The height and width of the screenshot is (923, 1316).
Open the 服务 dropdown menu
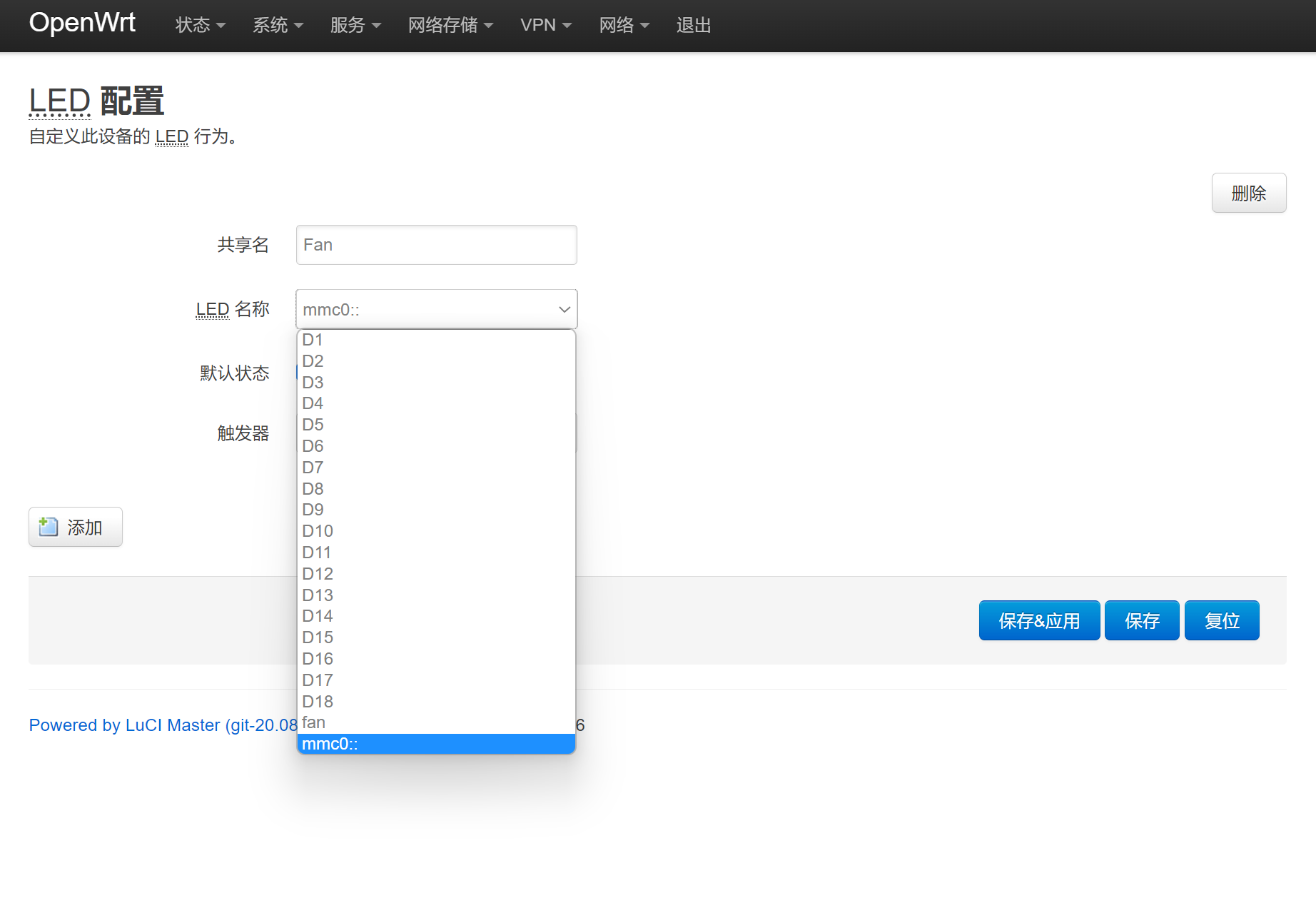[355, 25]
